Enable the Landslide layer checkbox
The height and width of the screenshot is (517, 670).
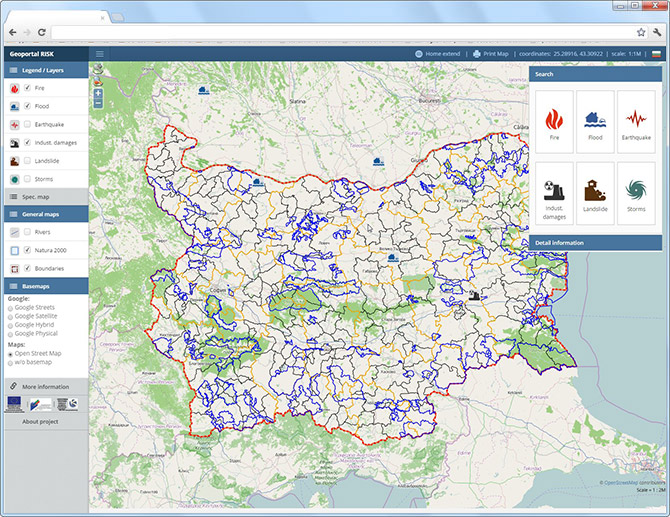click(x=27, y=161)
